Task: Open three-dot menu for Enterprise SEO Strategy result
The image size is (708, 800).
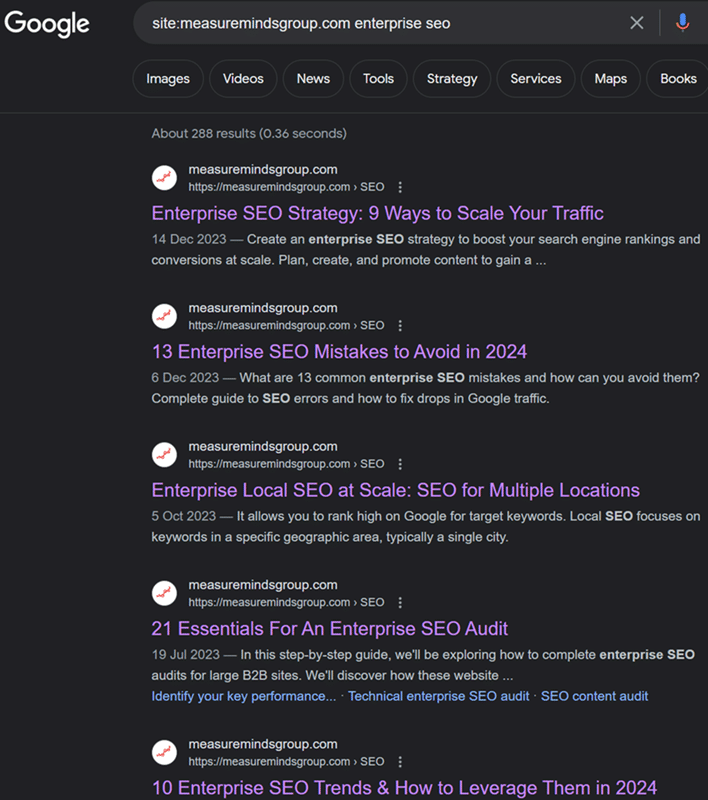Action: click(x=400, y=187)
